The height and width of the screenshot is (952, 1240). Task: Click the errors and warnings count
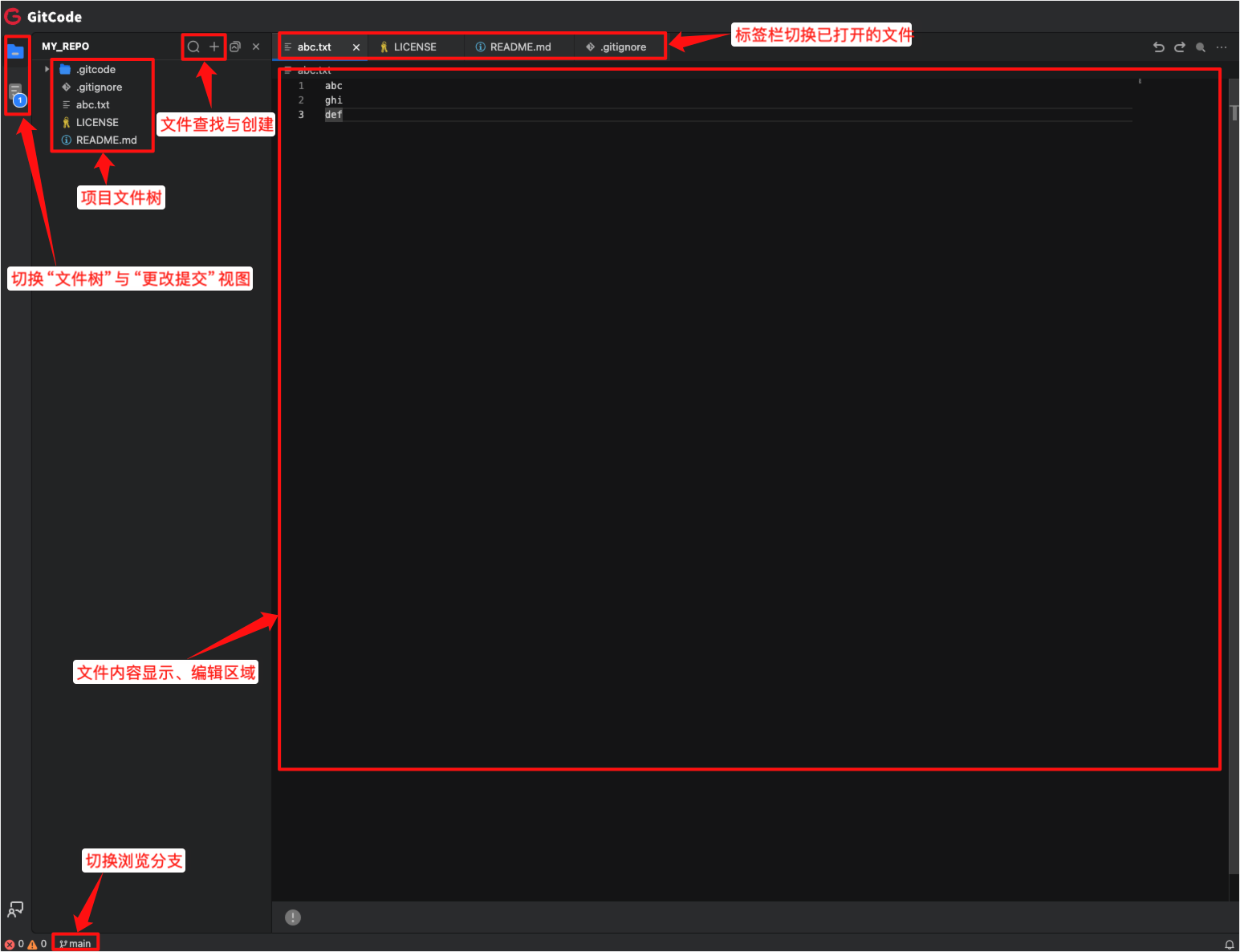point(26,944)
